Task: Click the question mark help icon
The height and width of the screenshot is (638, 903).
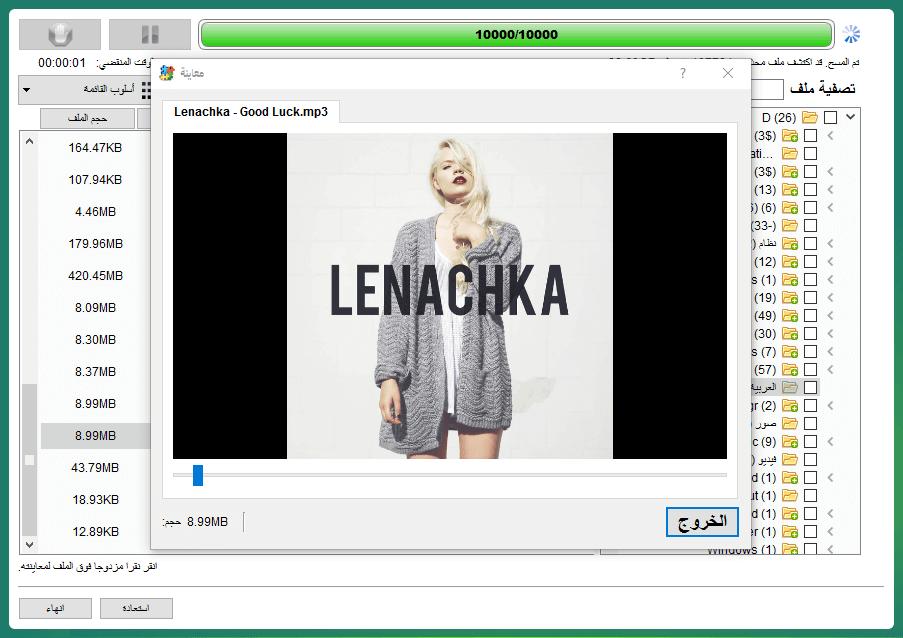Action: click(682, 73)
